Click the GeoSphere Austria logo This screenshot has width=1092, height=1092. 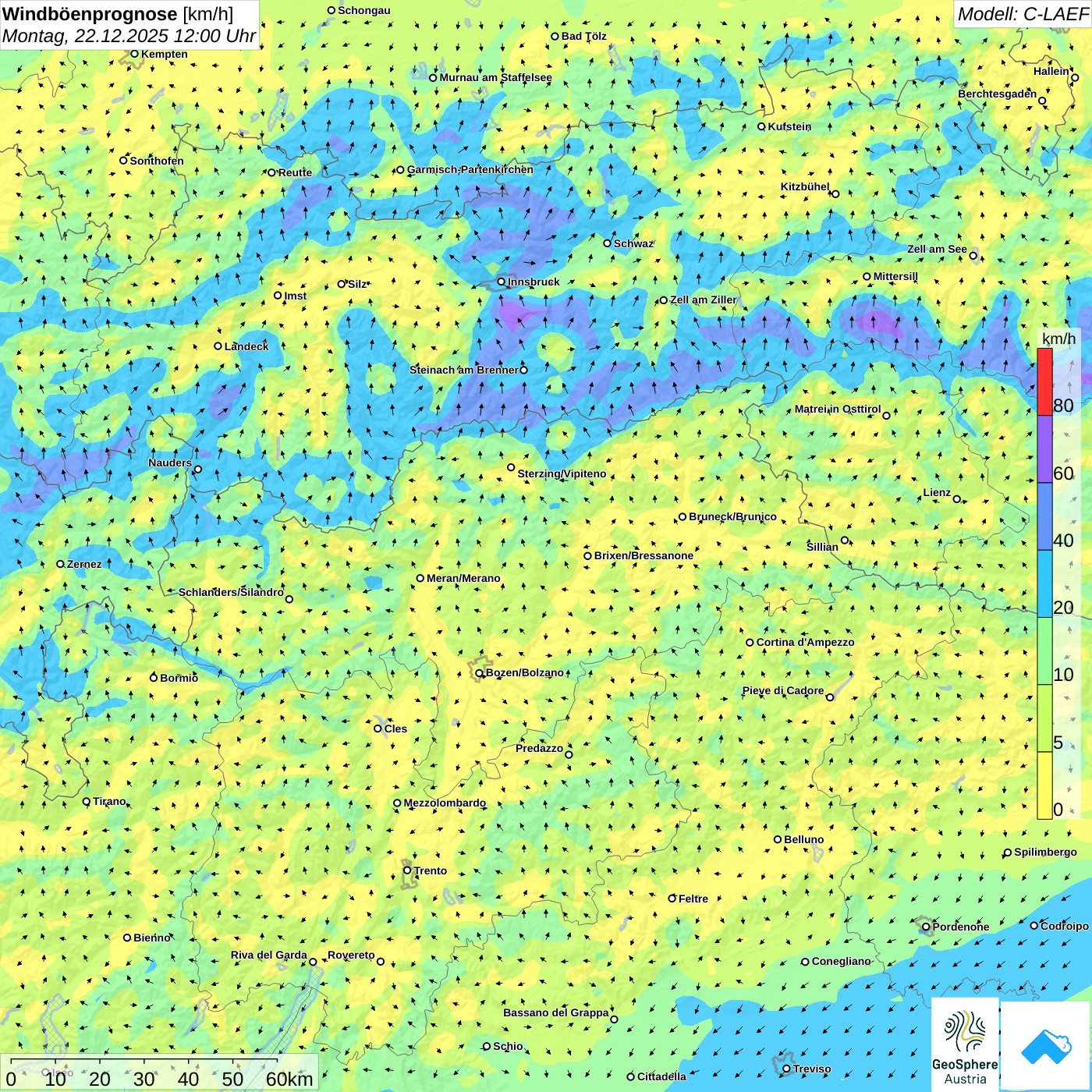coord(965,1046)
